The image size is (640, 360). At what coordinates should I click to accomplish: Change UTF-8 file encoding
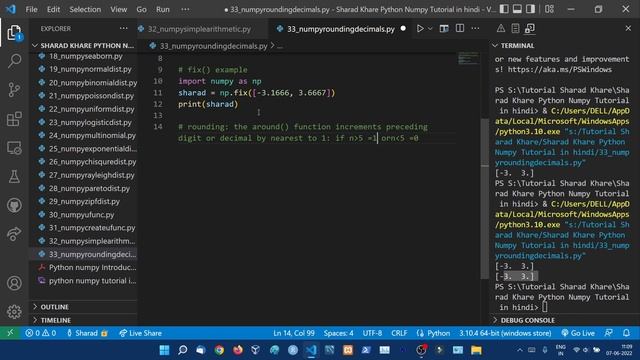pyautogui.click(x=372, y=333)
